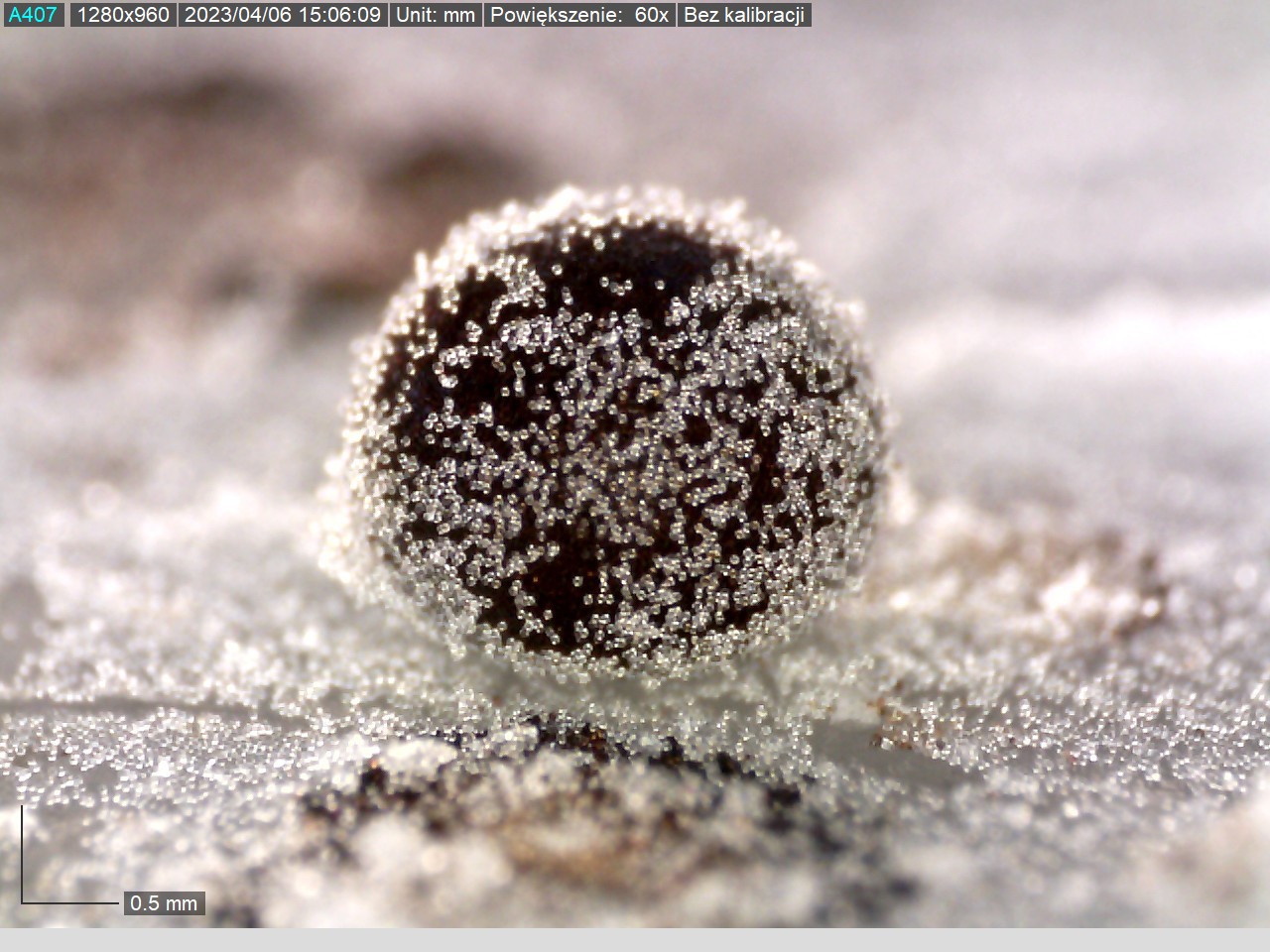The image size is (1270, 952).
Task: Select the Unit: mm label
Action: coord(436,15)
